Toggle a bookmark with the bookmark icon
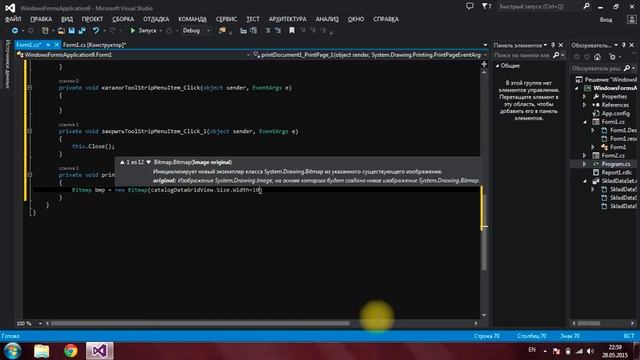The image size is (640, 360). pos(292,31)
